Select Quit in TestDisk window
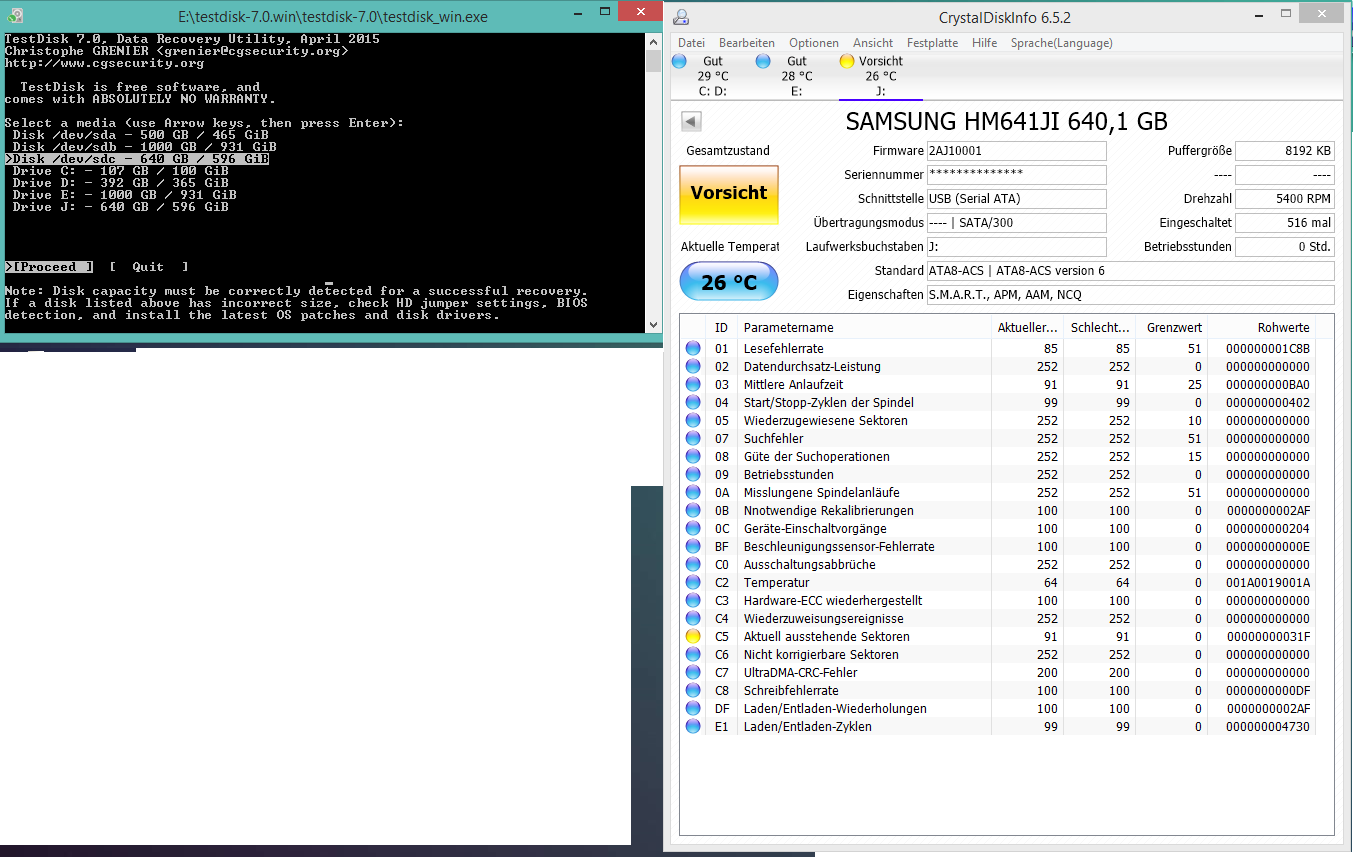The width and height of the screenshot is (1353, 857). coord(149,267)
